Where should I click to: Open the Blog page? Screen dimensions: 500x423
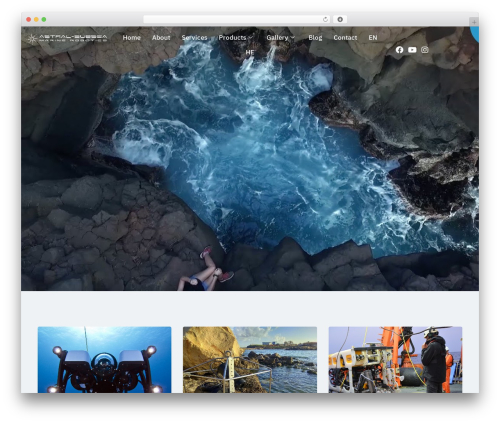pyautogui.click(x=315, y=38)
